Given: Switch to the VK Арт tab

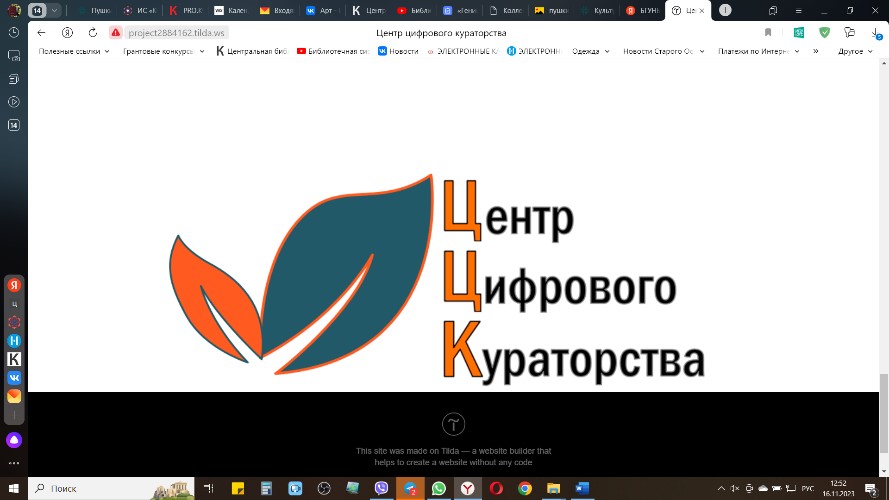Looking at the screenshot, I should point(323,10).
